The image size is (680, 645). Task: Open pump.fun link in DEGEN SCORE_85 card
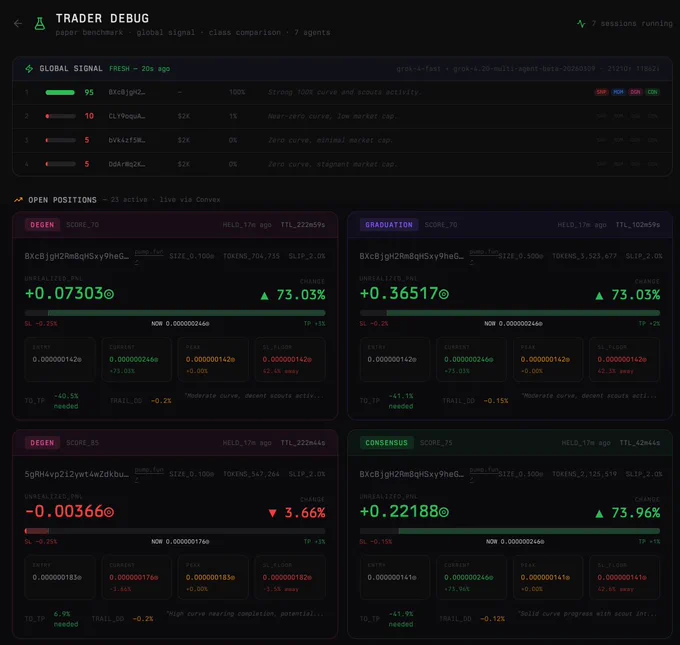149,470
